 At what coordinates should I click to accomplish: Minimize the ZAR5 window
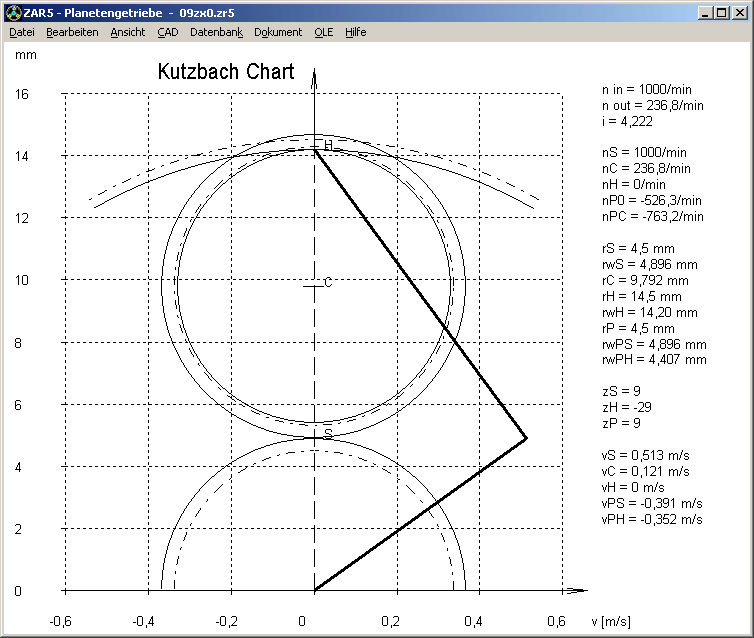click(x=707, y=12)
